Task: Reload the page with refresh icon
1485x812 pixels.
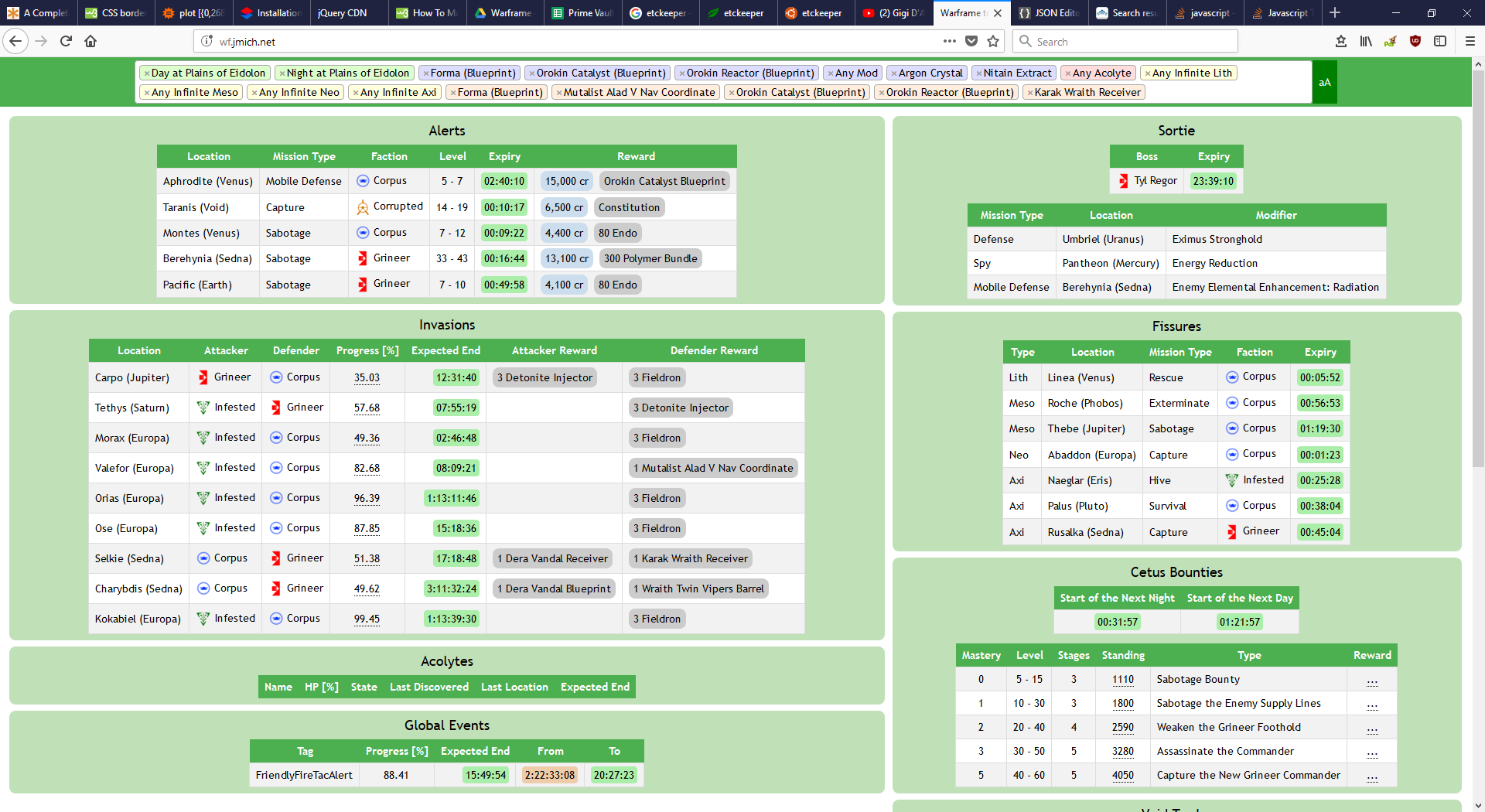Action: pos(66,41)
